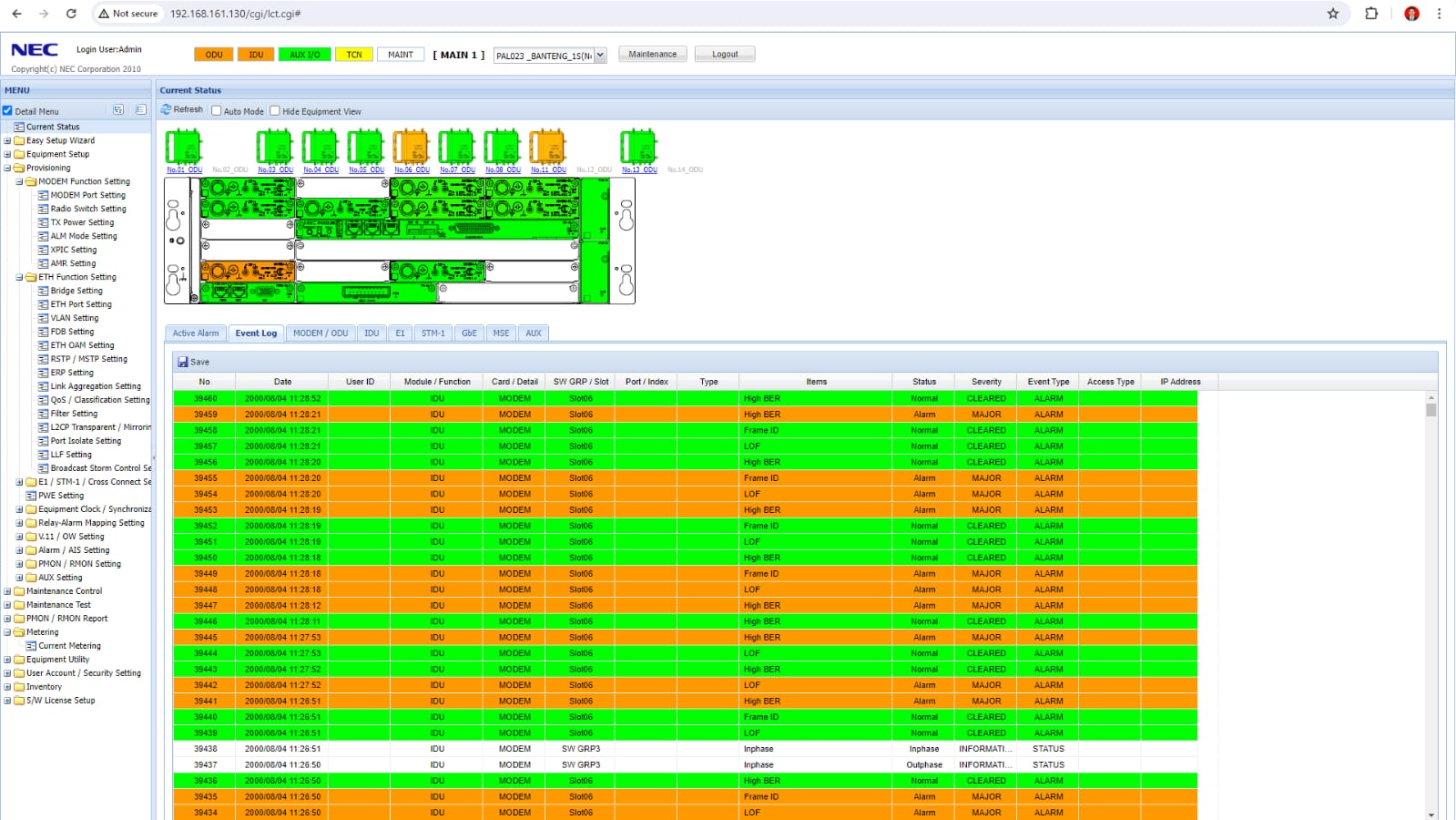Click the yellow TCN status button
Image resolution: width=1456 pixels, height=820 pixels.
coord(354,55)
